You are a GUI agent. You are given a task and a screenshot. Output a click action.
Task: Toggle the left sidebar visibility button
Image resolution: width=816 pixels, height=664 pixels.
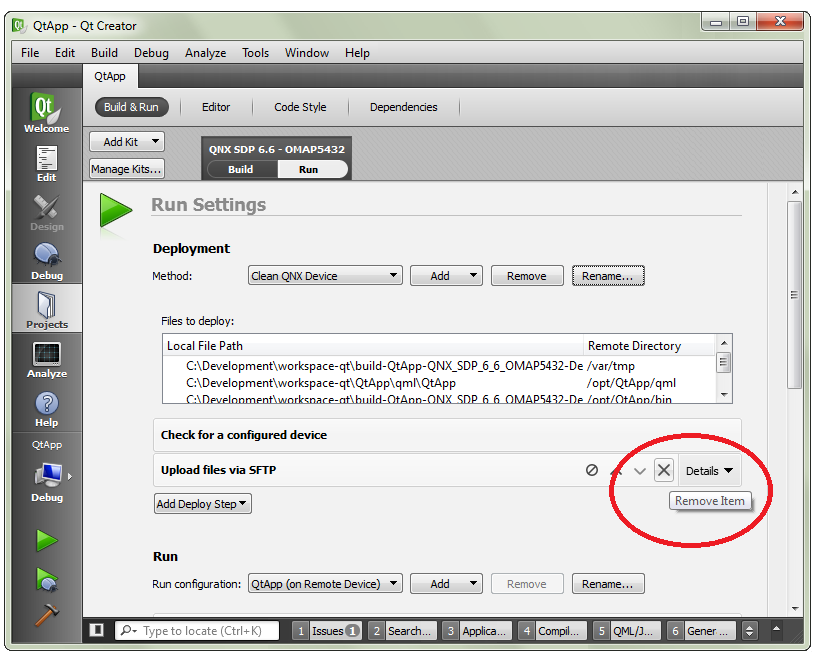(97, 630)
